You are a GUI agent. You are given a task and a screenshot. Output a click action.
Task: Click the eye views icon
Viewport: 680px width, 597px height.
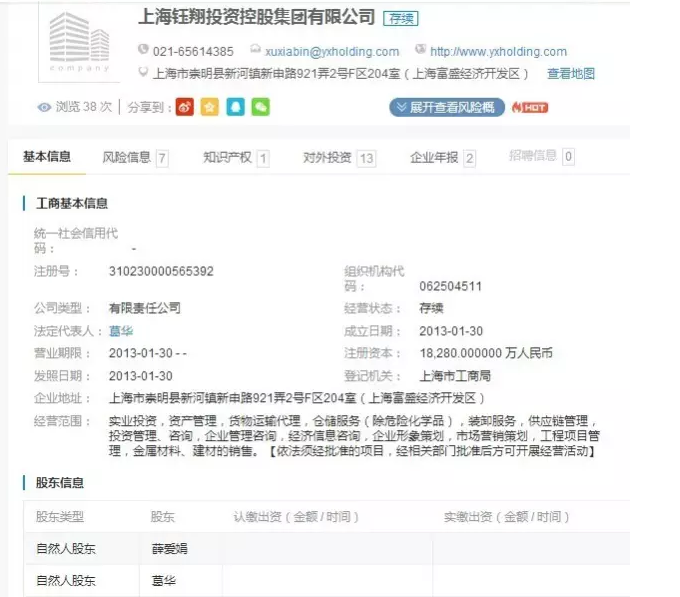(44, 107)
